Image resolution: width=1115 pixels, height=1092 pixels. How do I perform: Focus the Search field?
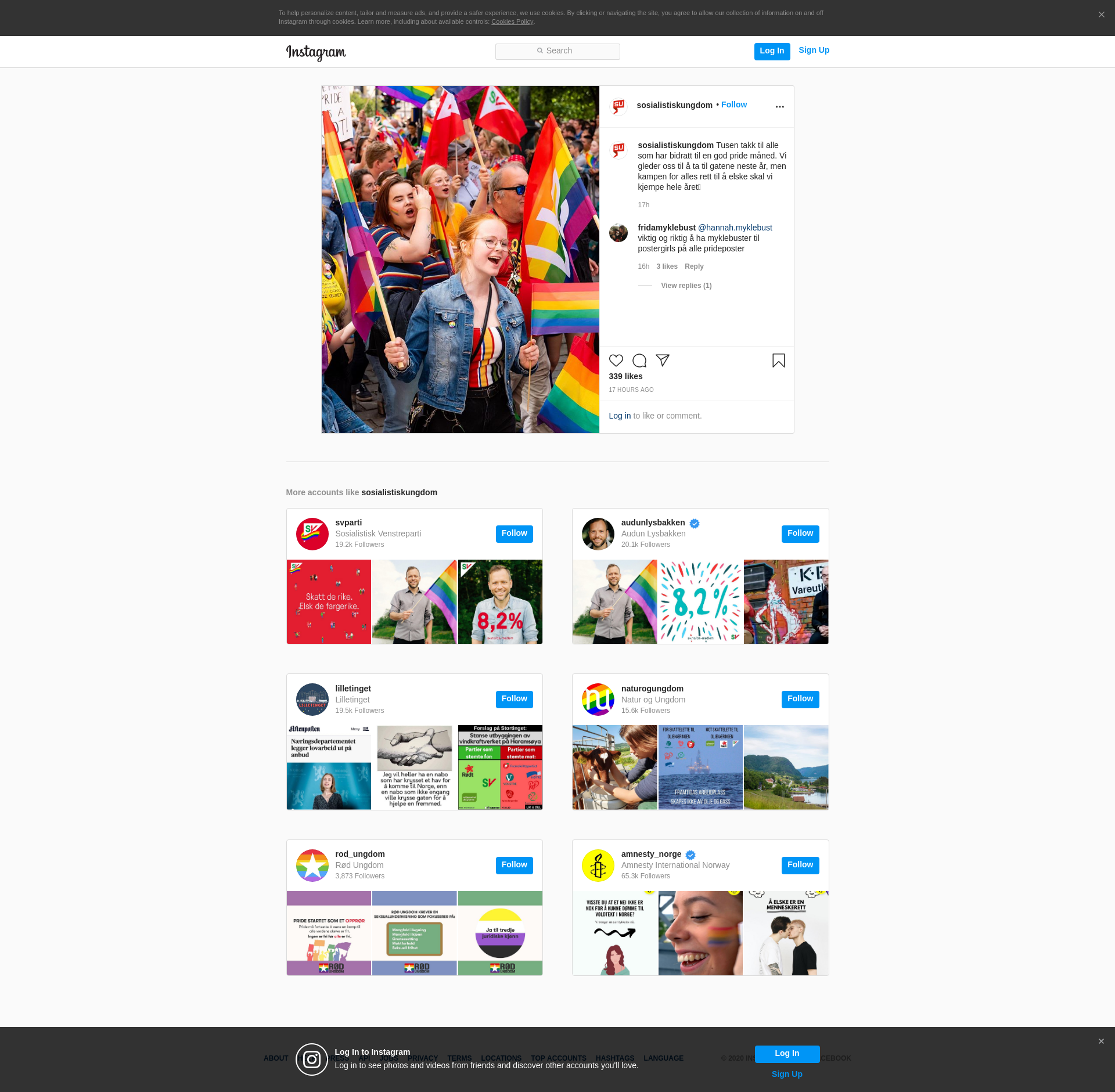[x=557, y=52]
